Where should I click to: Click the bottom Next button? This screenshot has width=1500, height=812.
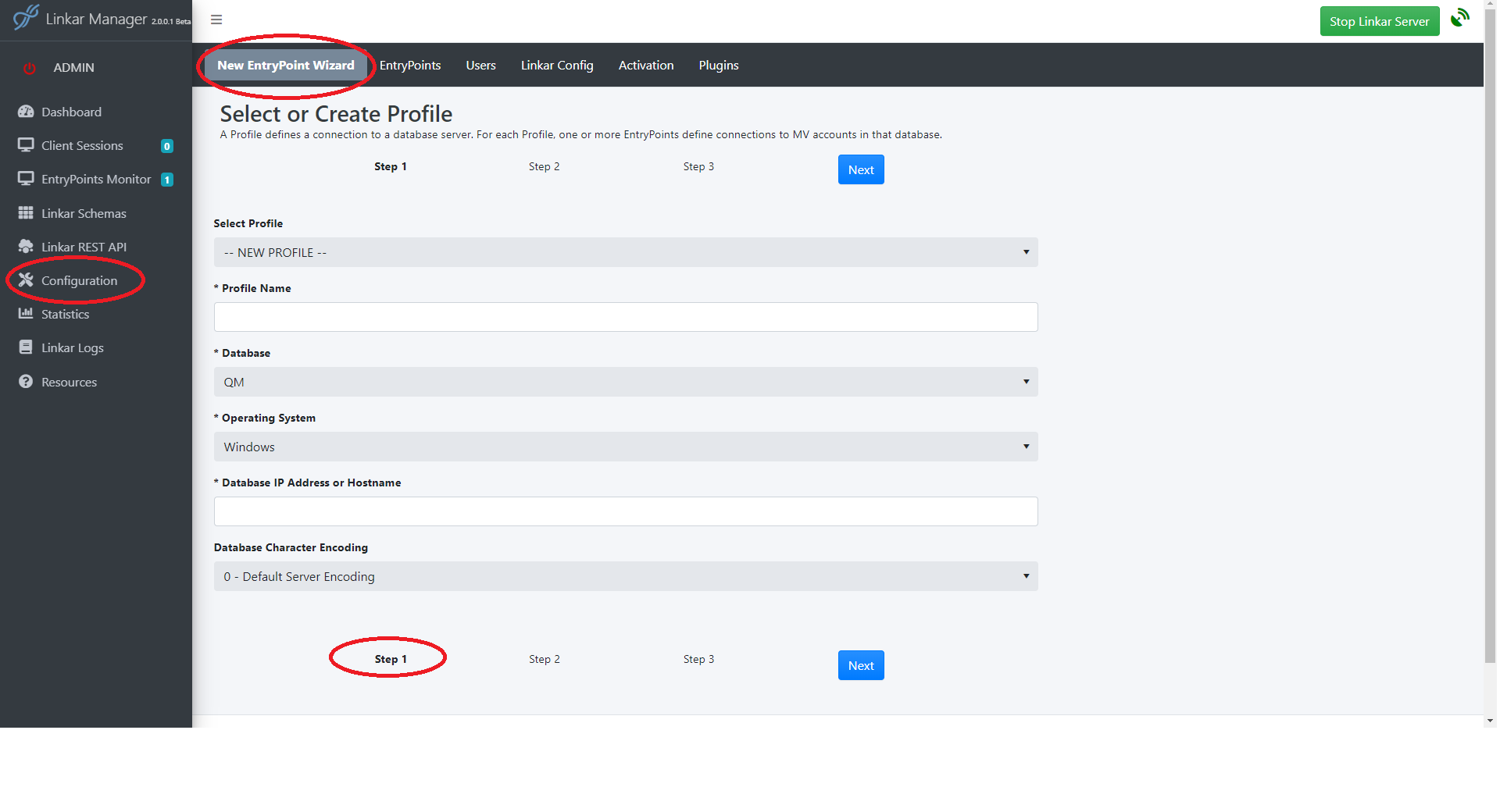(861, 665)
